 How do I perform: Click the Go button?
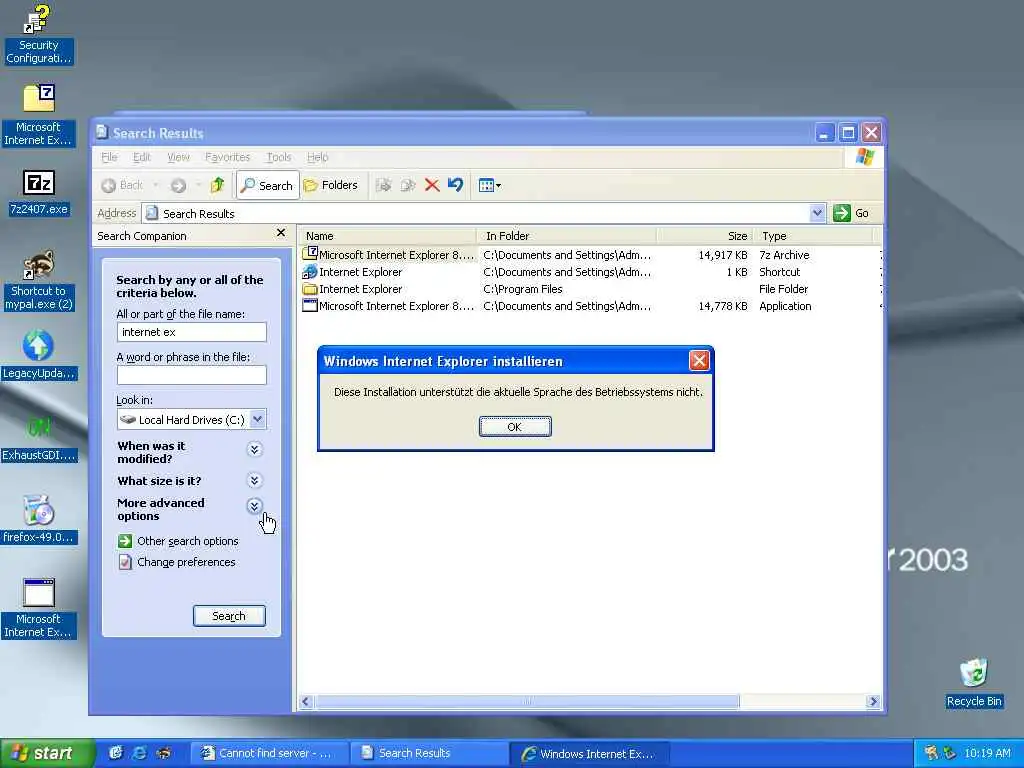[x=851, y=213]
